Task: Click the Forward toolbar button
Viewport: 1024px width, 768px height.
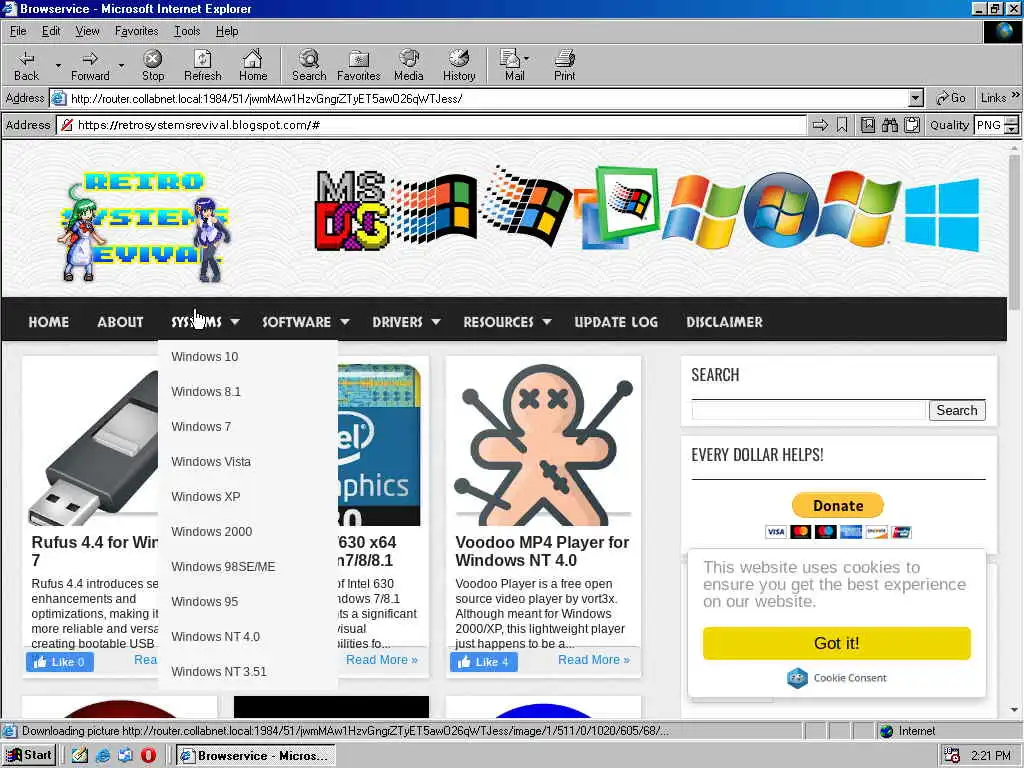Action: point(90,66)
